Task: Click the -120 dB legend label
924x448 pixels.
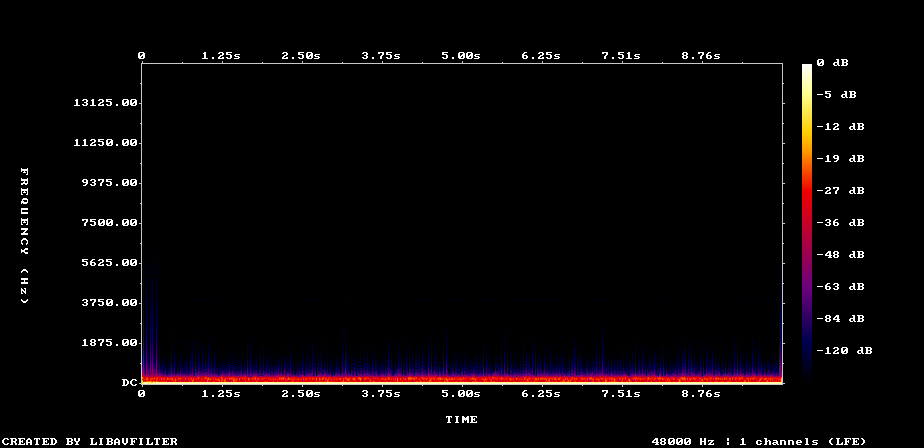Action: click(844, 351)
